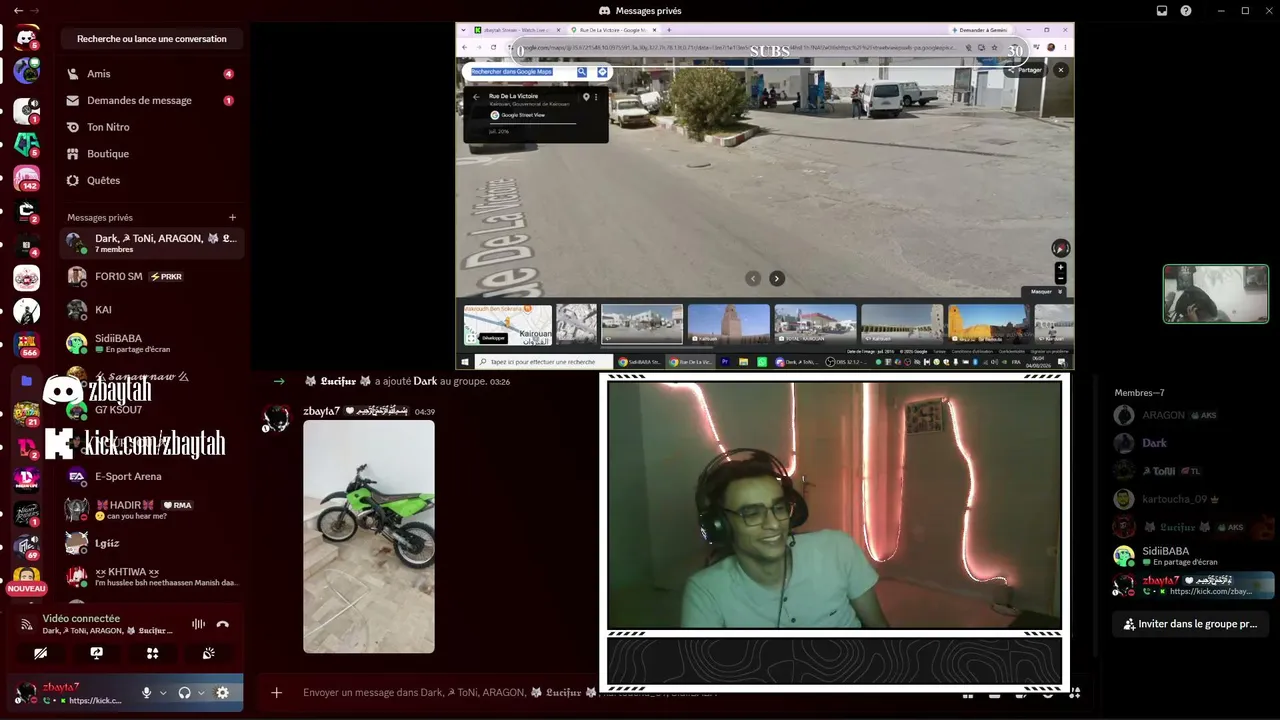
Task: Share your screen from voice panel
Action: pos(96,653)
